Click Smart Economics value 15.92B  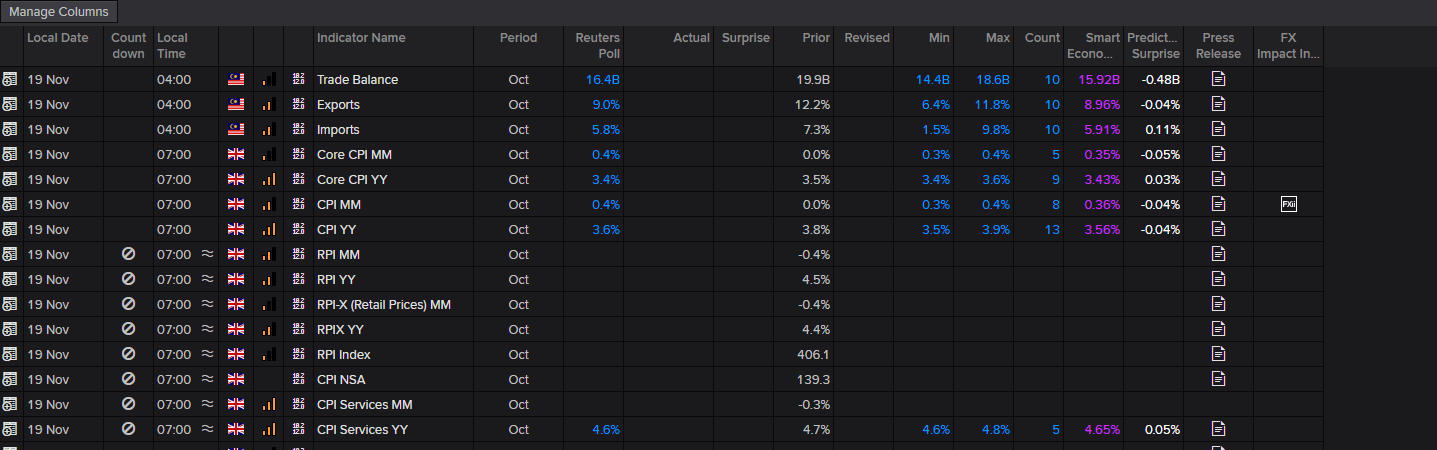pos(1099,79)
